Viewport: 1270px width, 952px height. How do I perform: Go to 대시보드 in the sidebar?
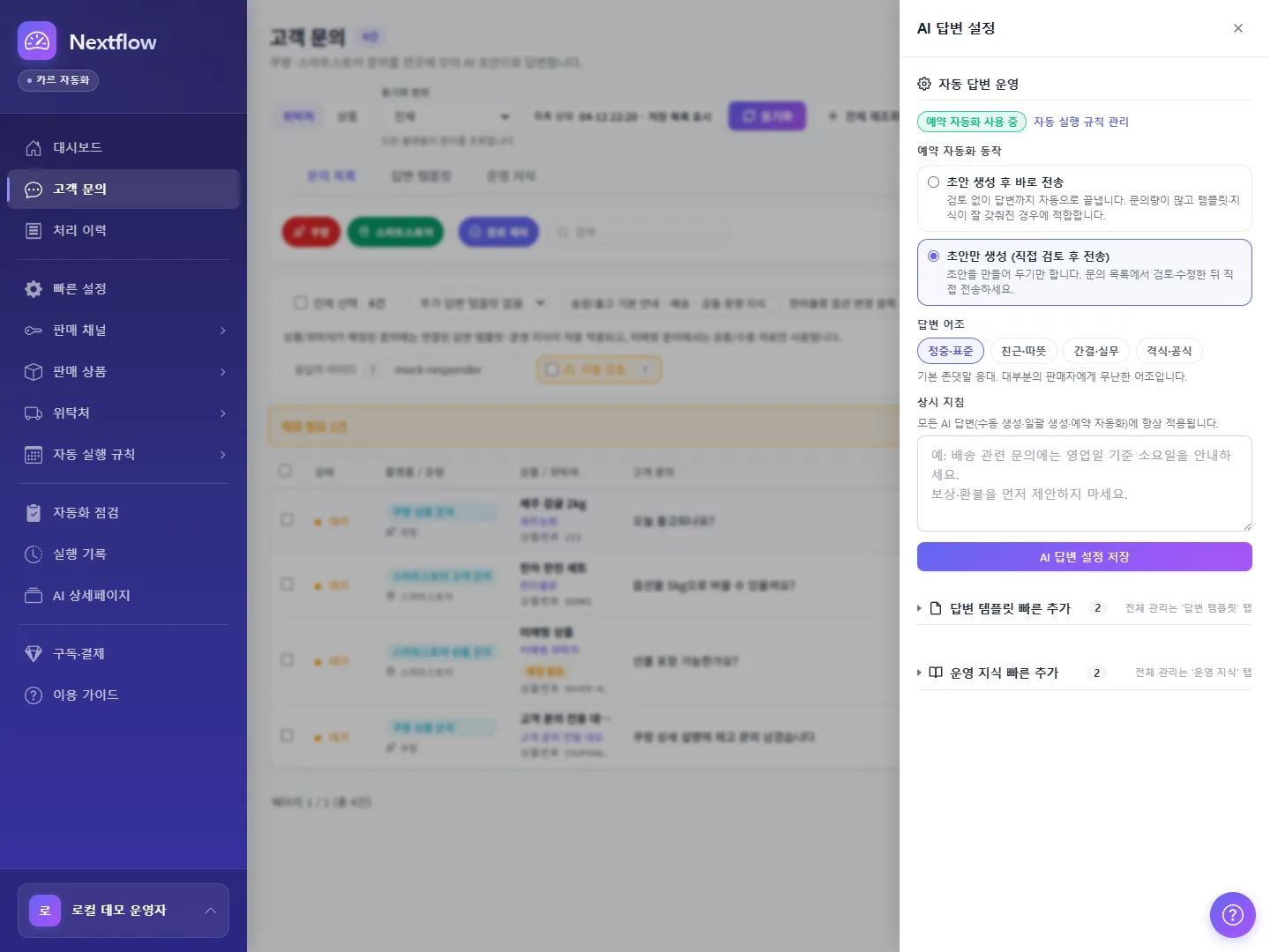pyautogui.click(x=123, y=147)
